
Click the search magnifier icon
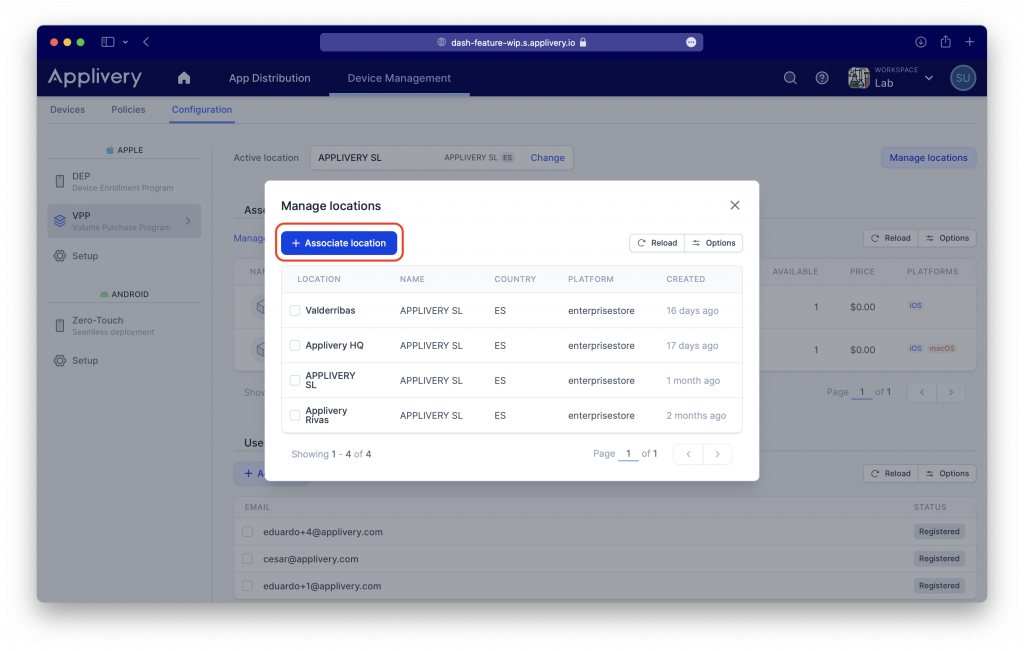point(790,78)
